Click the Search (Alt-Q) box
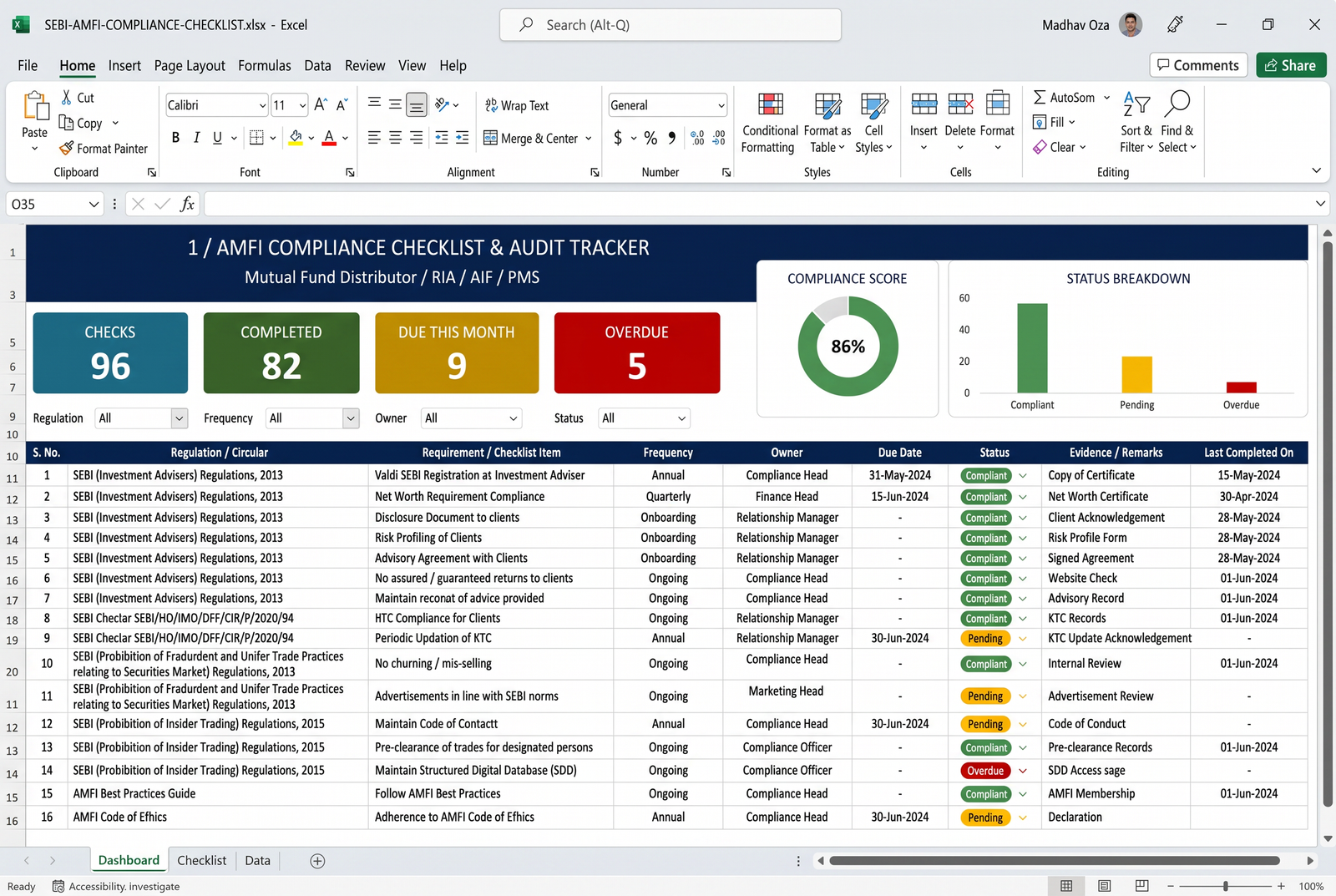This screenshot has width=1336, height=896. [x=670, y=25]
